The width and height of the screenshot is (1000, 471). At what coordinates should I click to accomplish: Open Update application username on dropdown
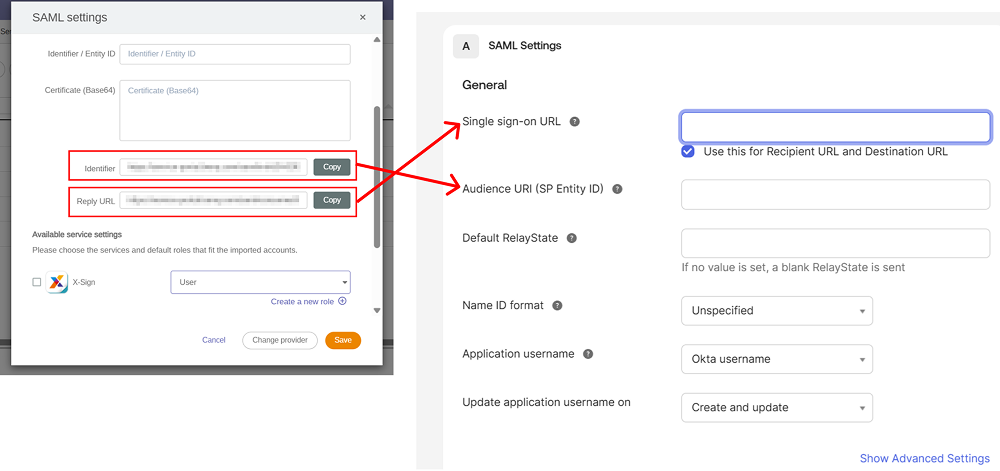coord(776,407)
